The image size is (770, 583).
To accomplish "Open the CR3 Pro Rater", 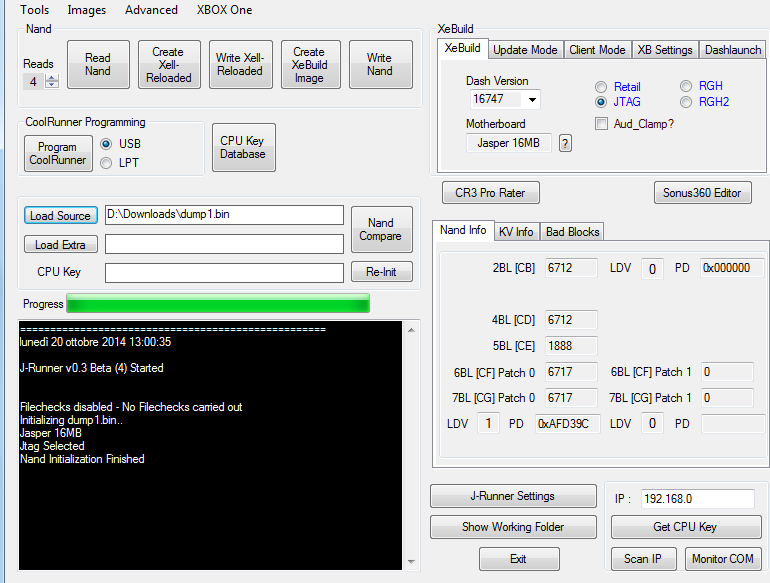I will pos(491,193).
